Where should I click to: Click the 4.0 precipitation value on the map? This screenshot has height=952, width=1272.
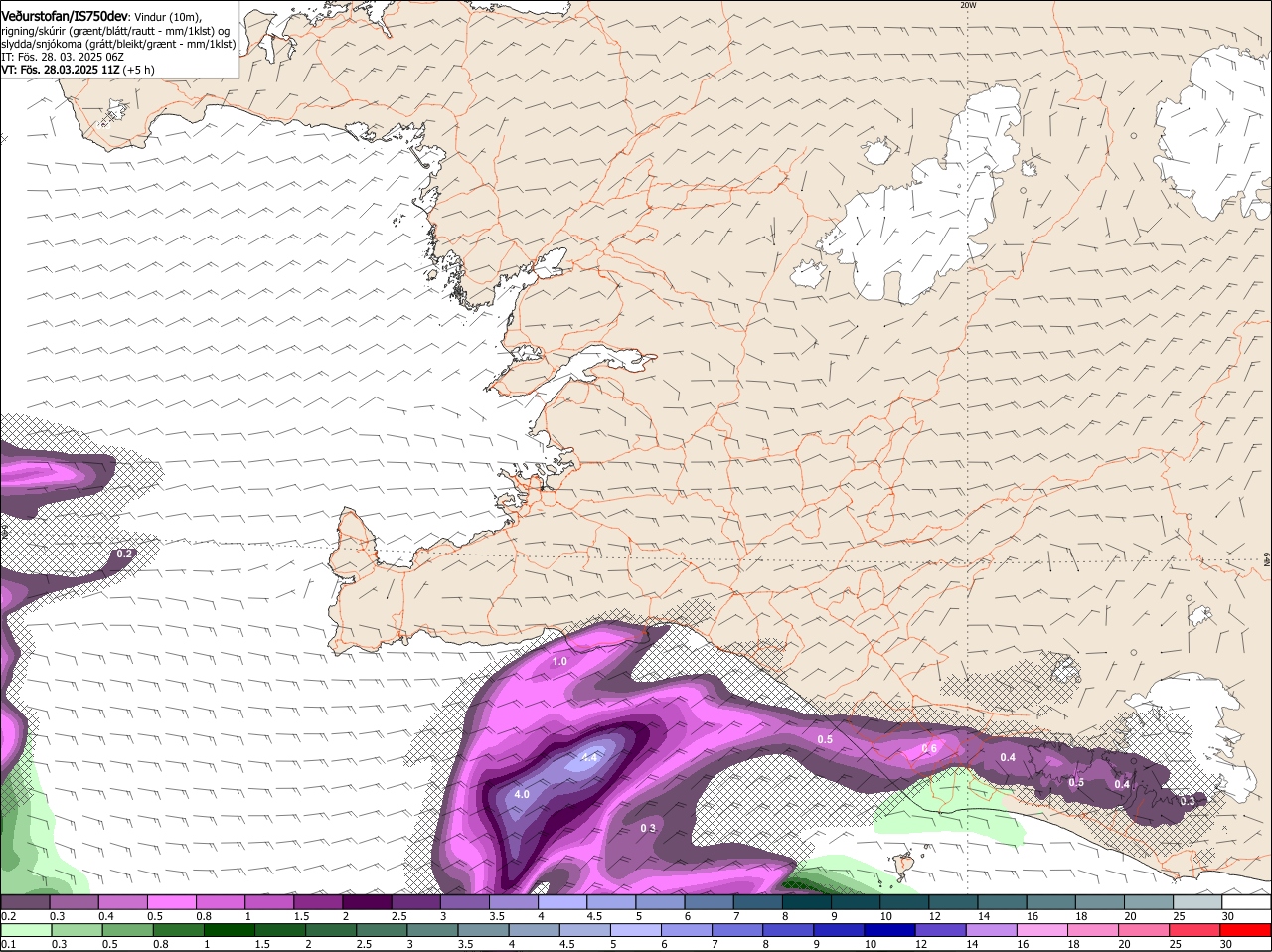(522, 795)
